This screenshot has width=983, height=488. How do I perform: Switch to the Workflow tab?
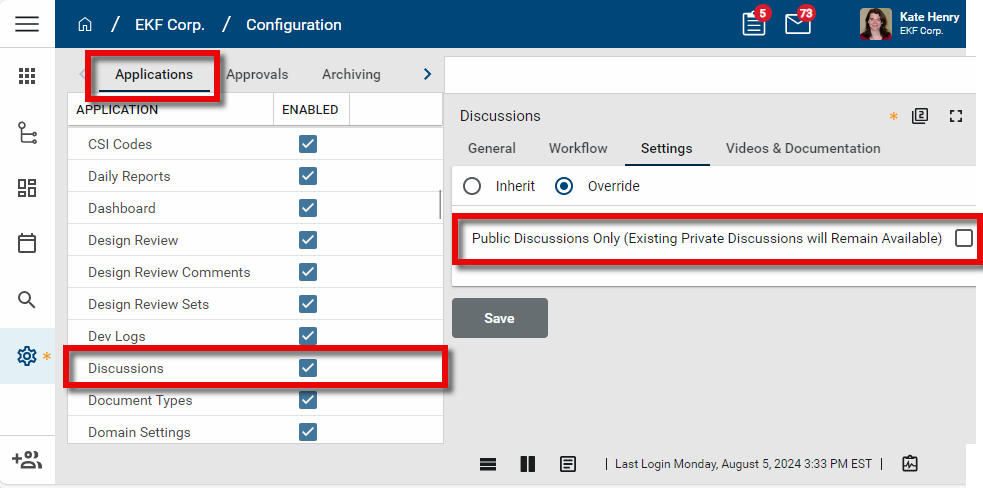point(577,148)
